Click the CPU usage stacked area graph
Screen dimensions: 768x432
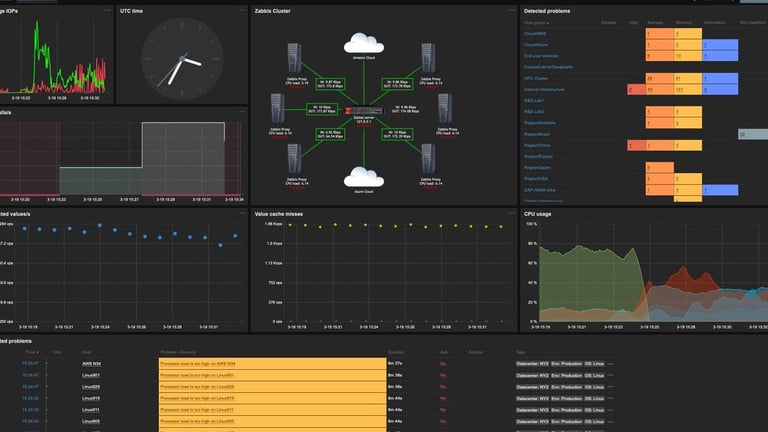click(x=653, y=273)
